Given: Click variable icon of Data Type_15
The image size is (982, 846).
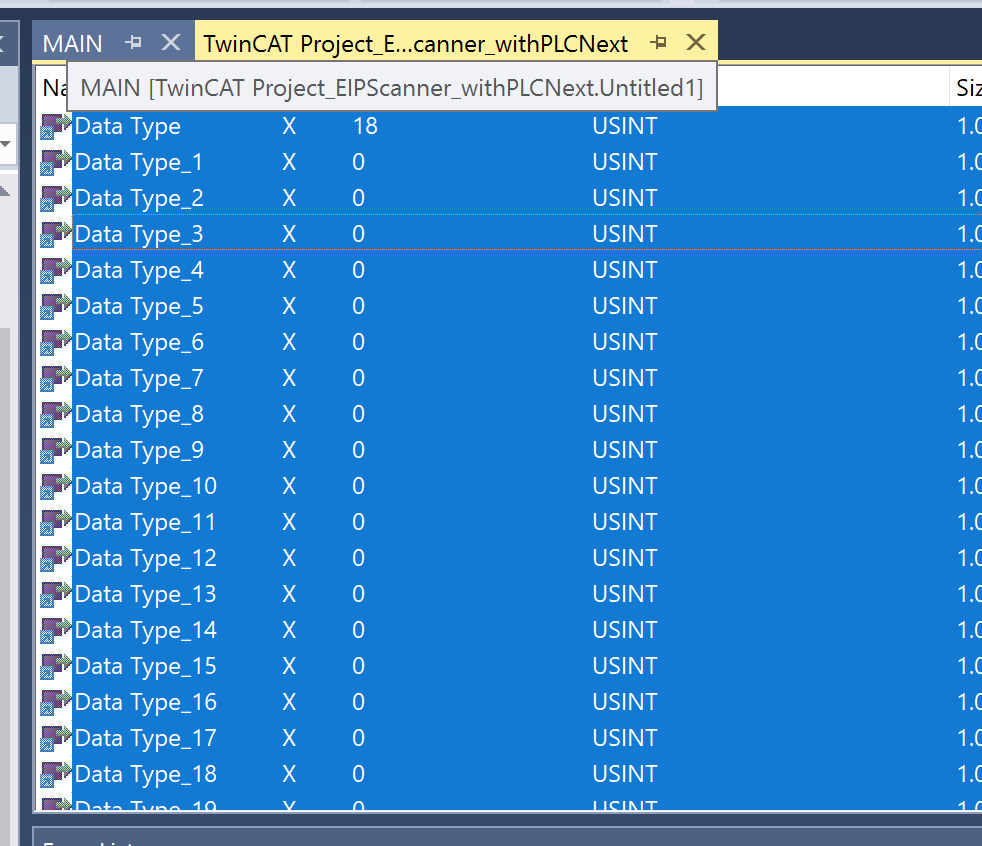Looking at the screenshot, I should pos(55,666).
